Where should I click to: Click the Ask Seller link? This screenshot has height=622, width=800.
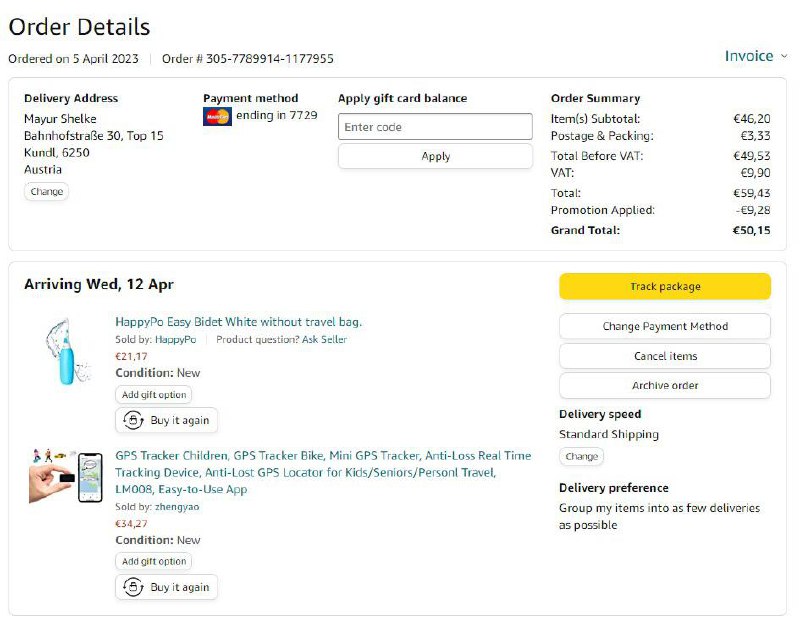[319, 340]
